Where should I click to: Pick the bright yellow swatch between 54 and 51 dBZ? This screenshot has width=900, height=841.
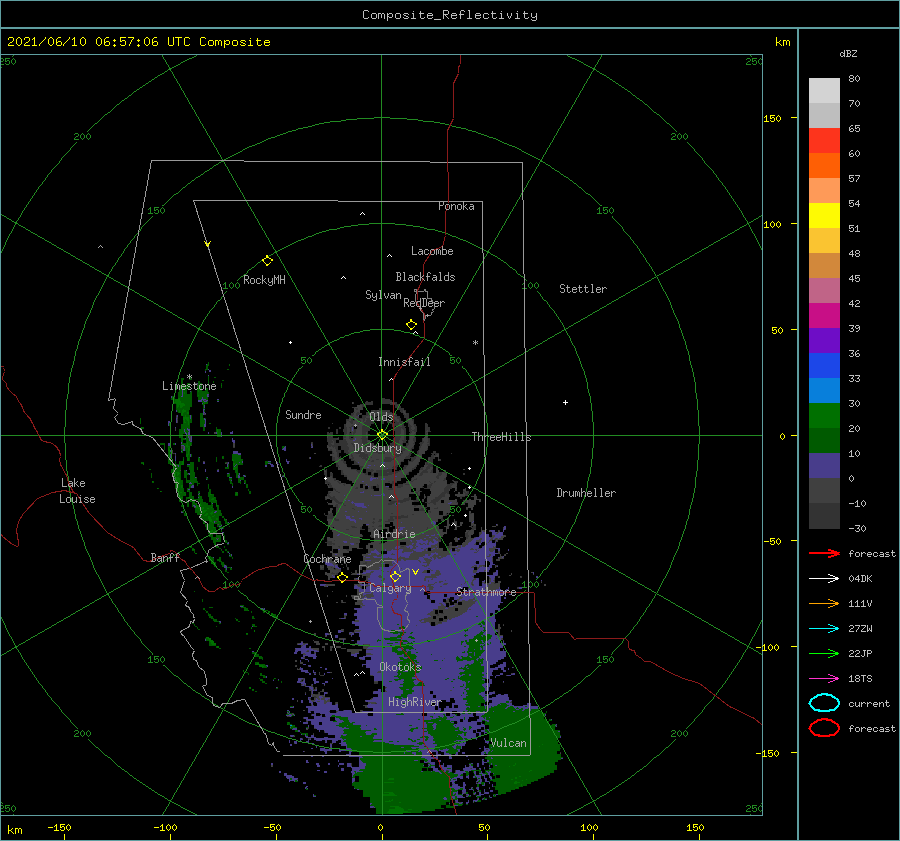click(824, 215)
